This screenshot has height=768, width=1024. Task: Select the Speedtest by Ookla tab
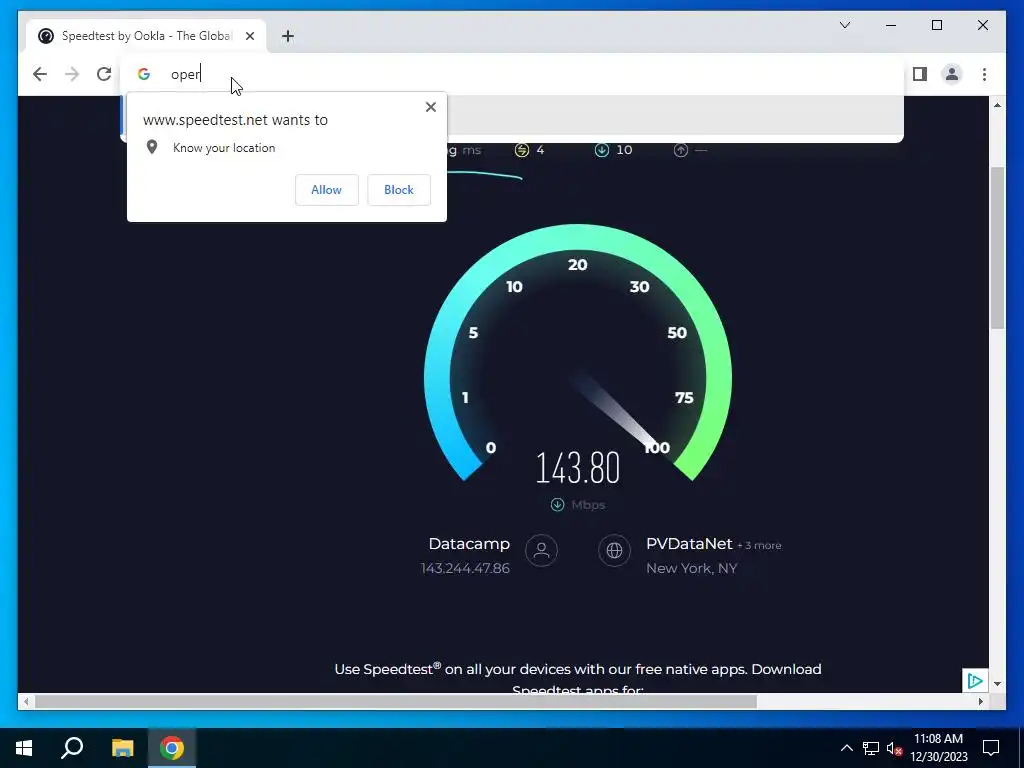[x=146, y=36]
